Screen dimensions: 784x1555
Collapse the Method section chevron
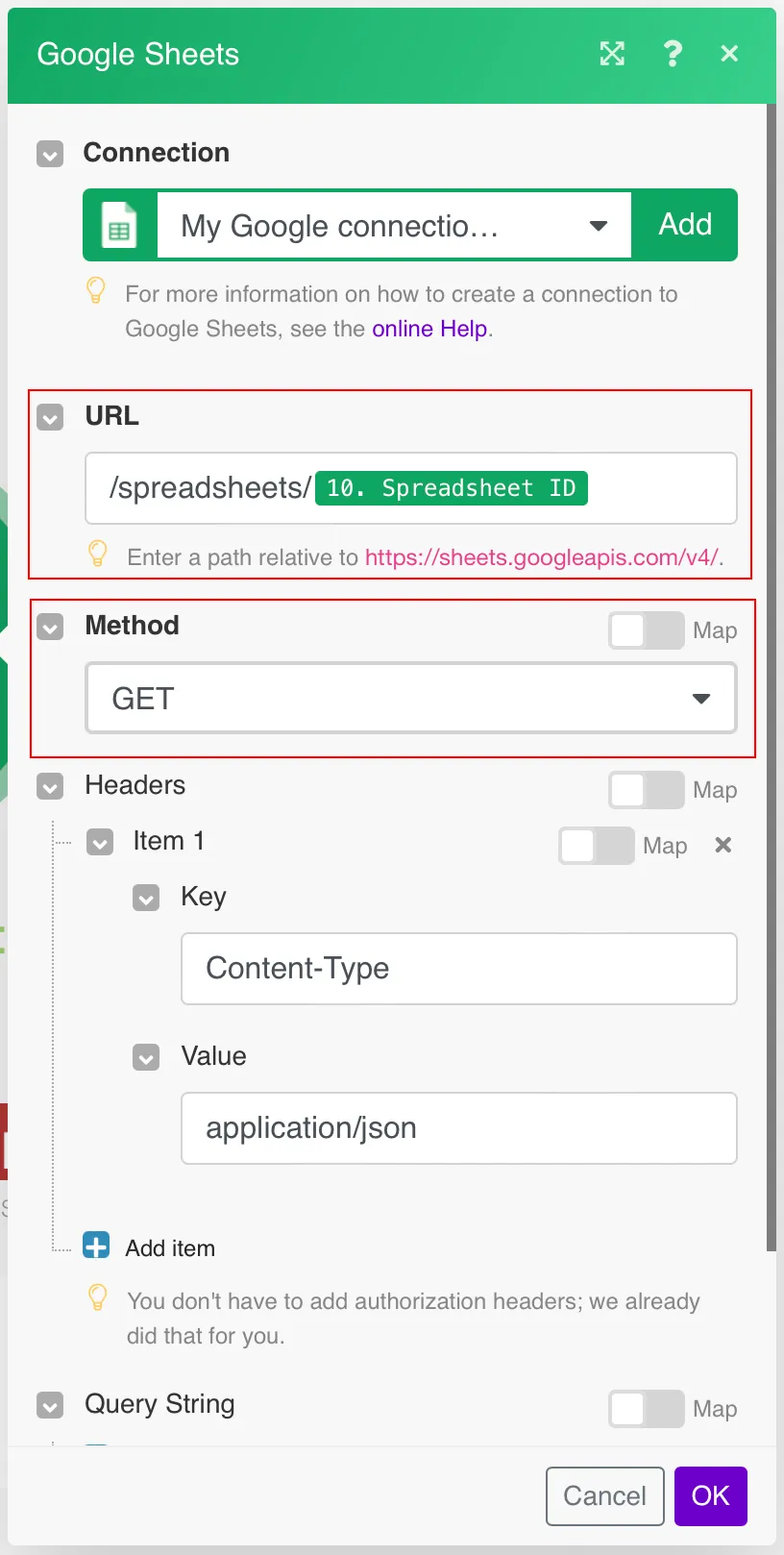(x=50, y=627)
